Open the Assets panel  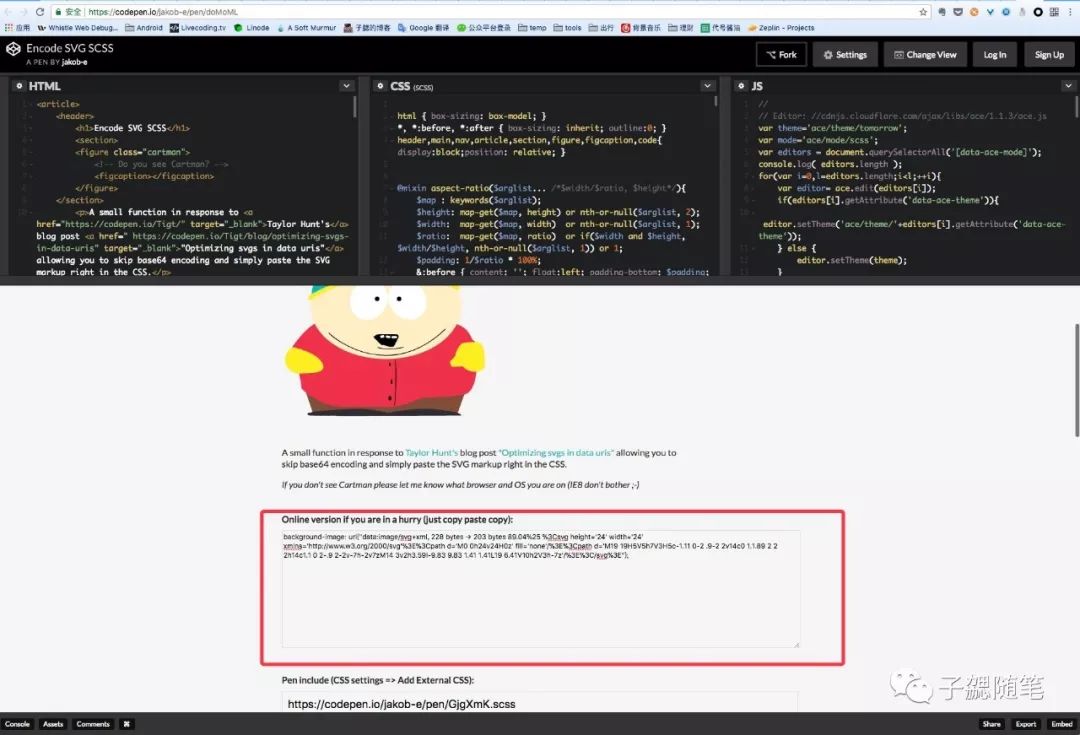coord(53,724)
